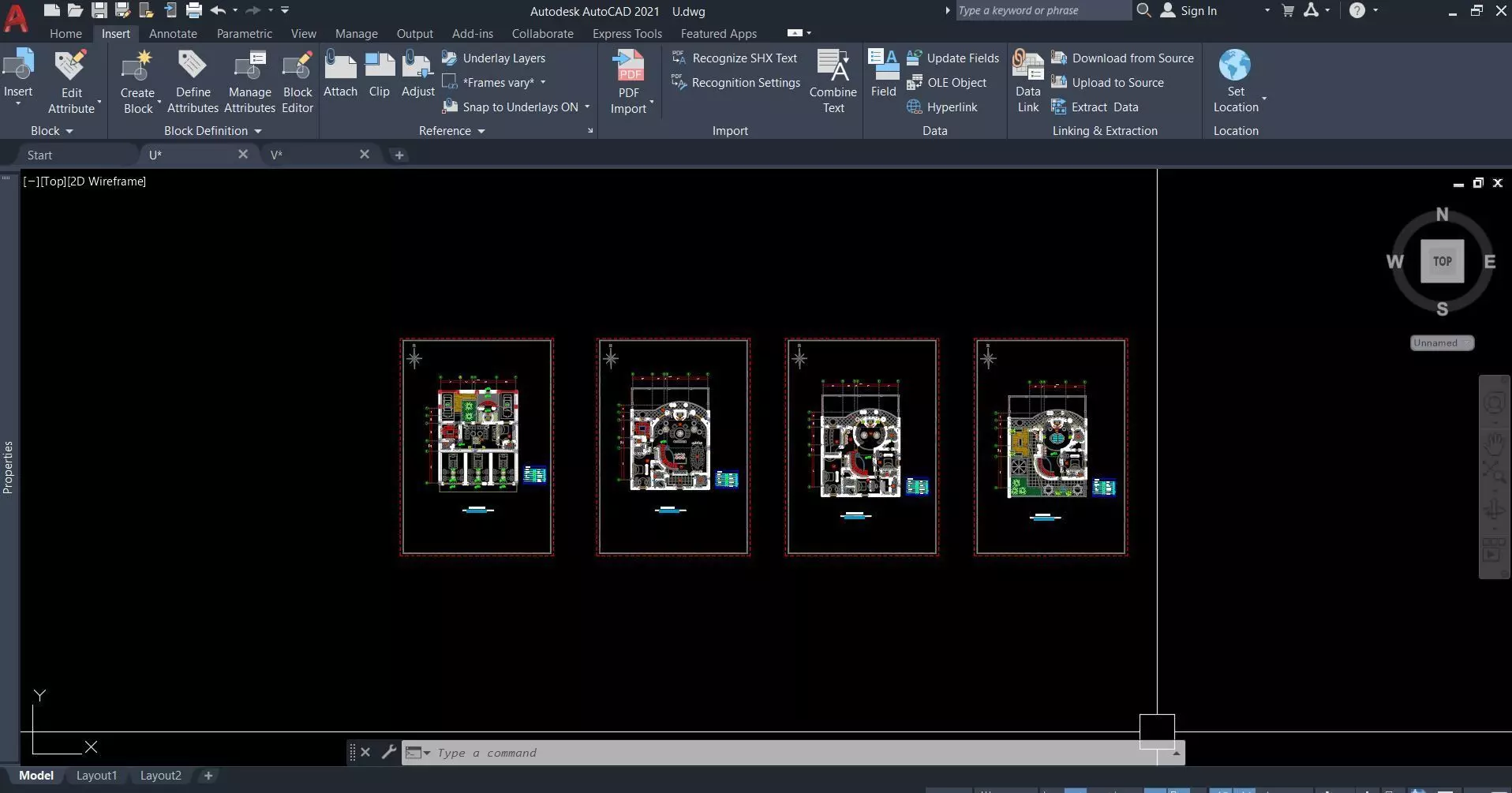Close the U* drawing tab

243,155
